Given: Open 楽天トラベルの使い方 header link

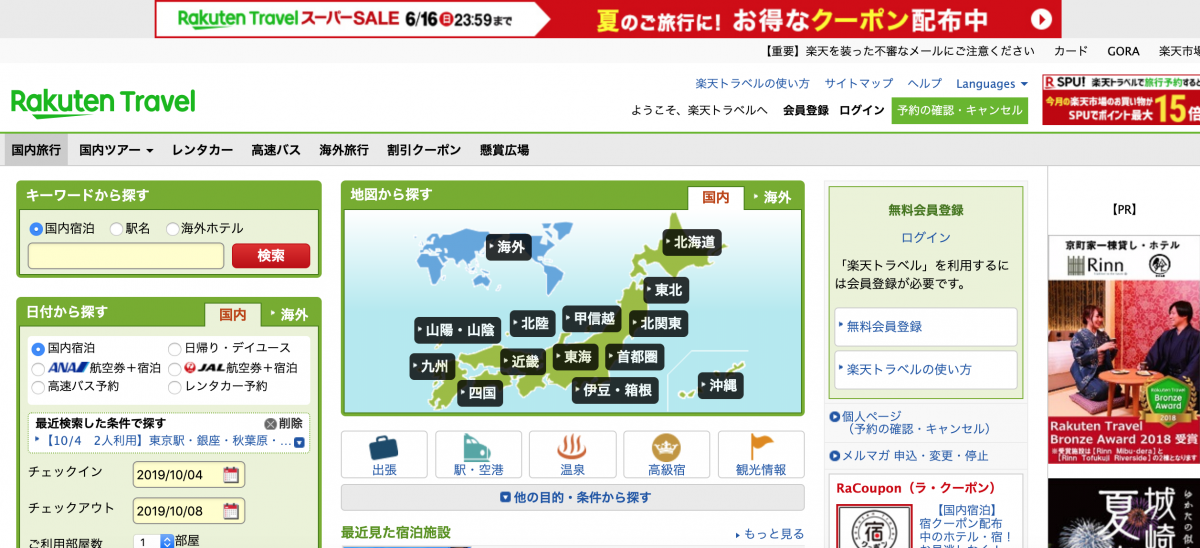Looking at the screenshot, I should coord(753,84).
